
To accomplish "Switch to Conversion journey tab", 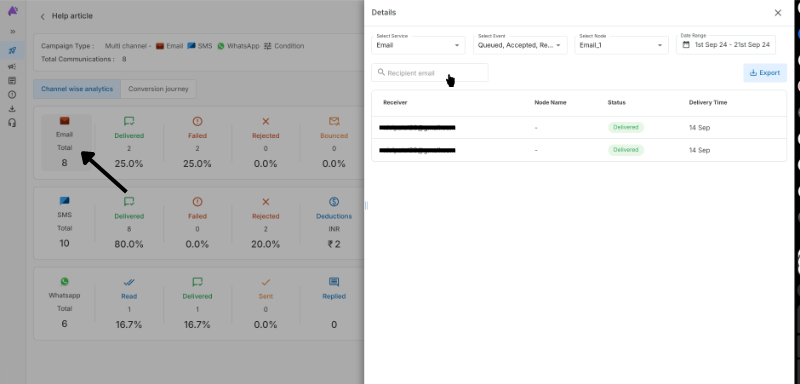I will [x=158, y=89].
